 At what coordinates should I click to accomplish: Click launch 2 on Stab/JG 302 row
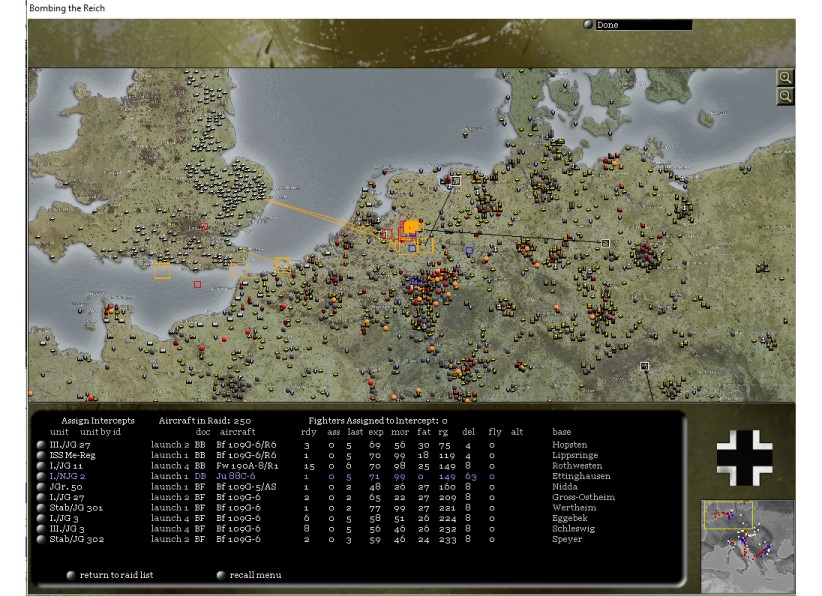[x=170, y=539]
